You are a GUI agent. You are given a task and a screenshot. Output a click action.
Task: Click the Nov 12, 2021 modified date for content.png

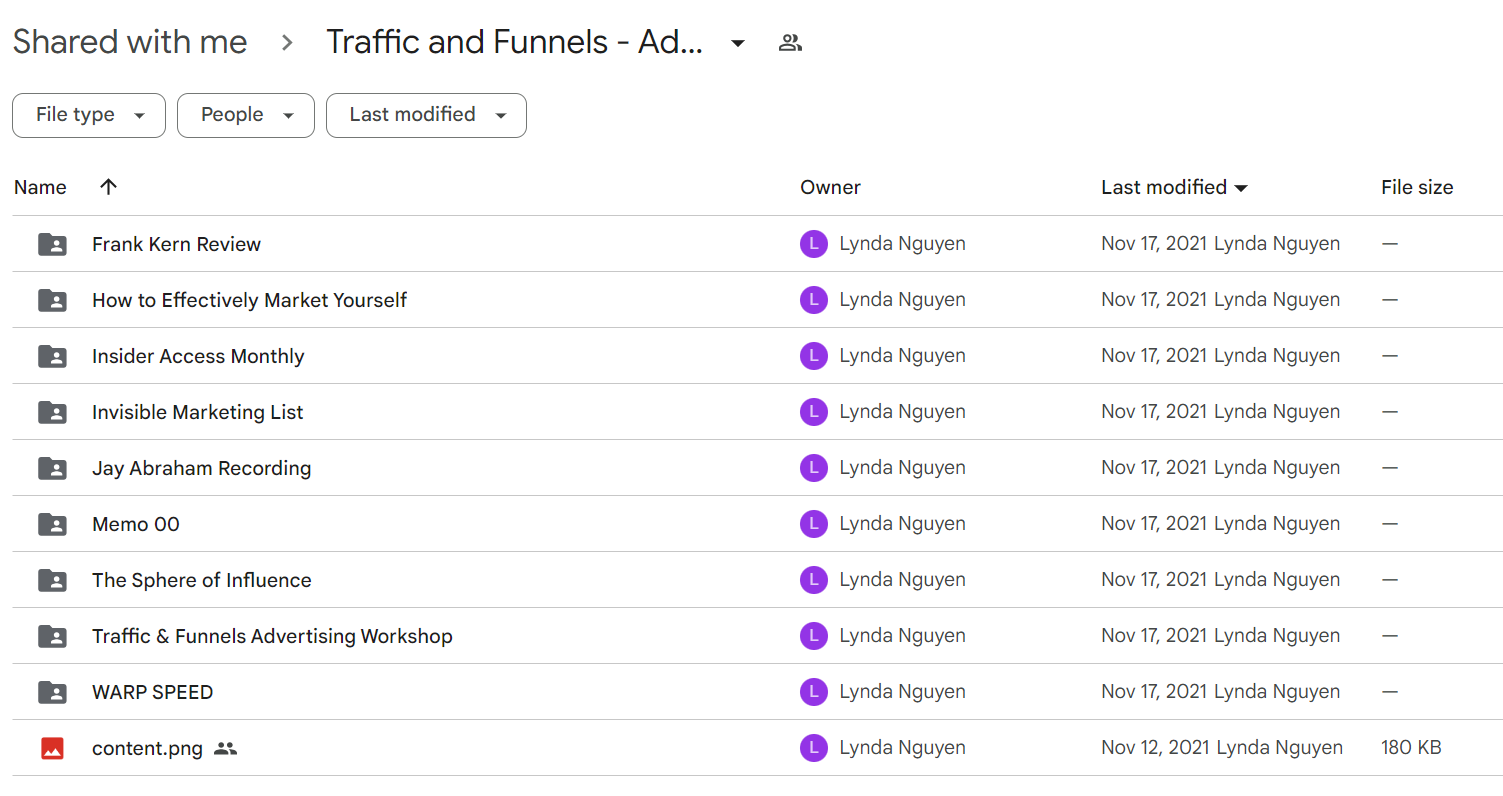1154,748
